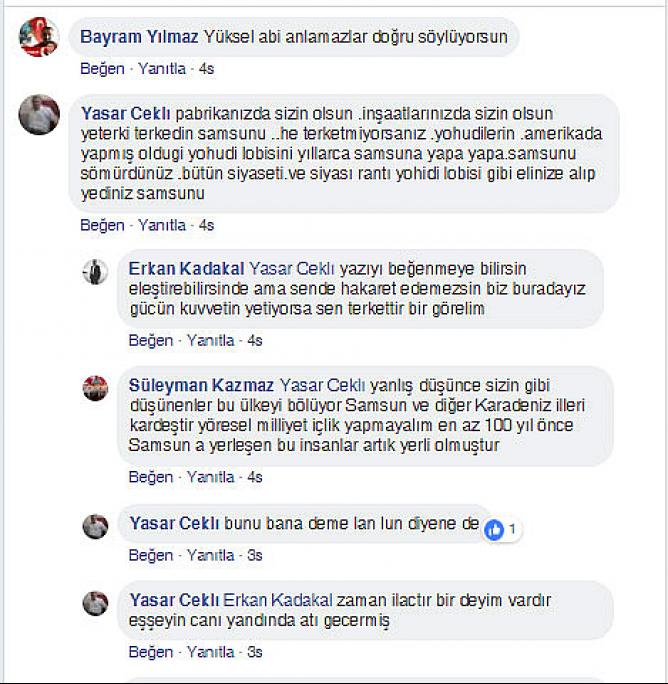Click Süleyman Kazmaz's profile avatar
The image size is (668, 684).
[95, 388]
